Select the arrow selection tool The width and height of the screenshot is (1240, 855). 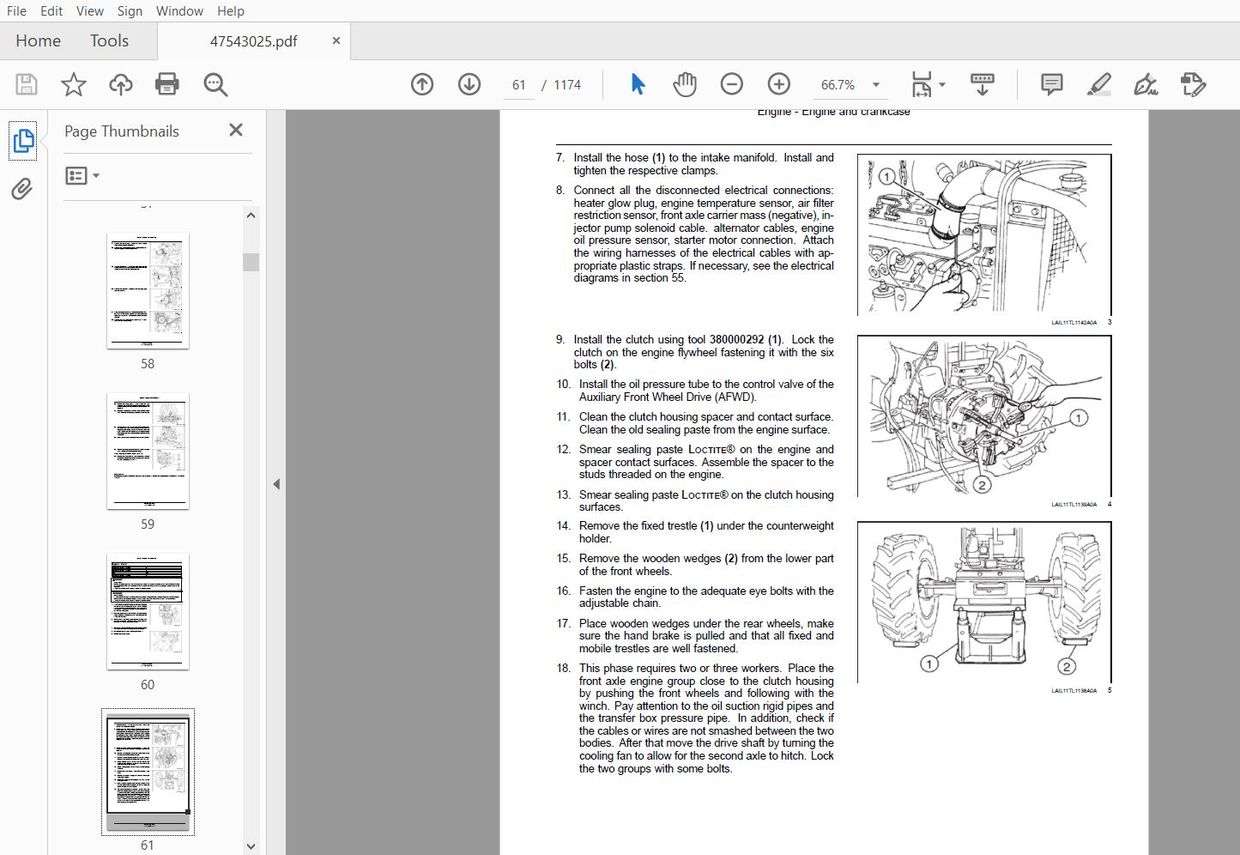click(x=637, y=84)
